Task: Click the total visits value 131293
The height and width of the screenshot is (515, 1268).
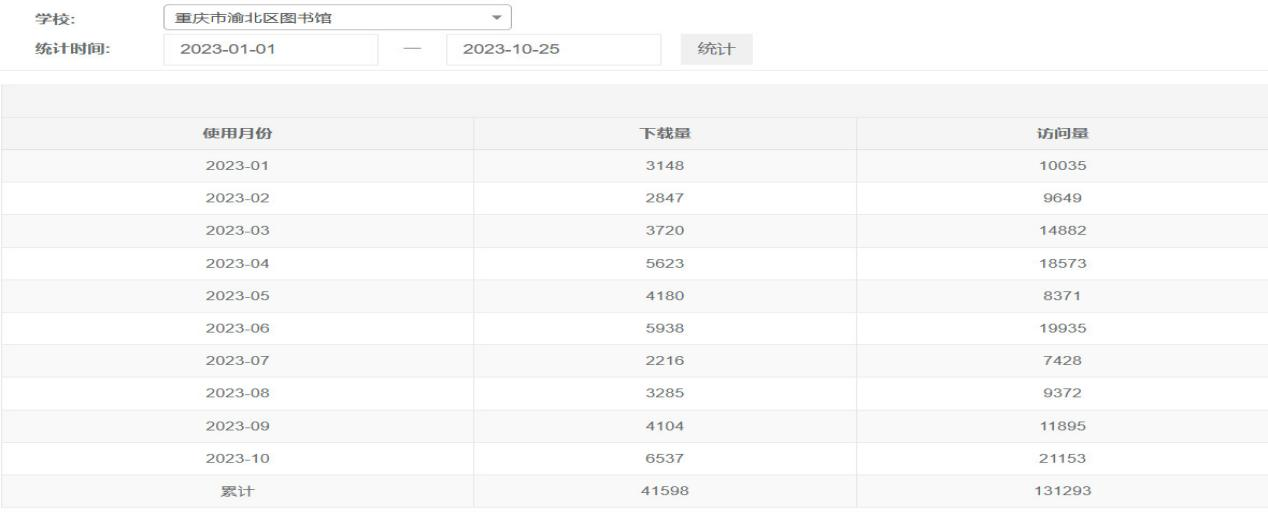Action: pos(1062,491)
